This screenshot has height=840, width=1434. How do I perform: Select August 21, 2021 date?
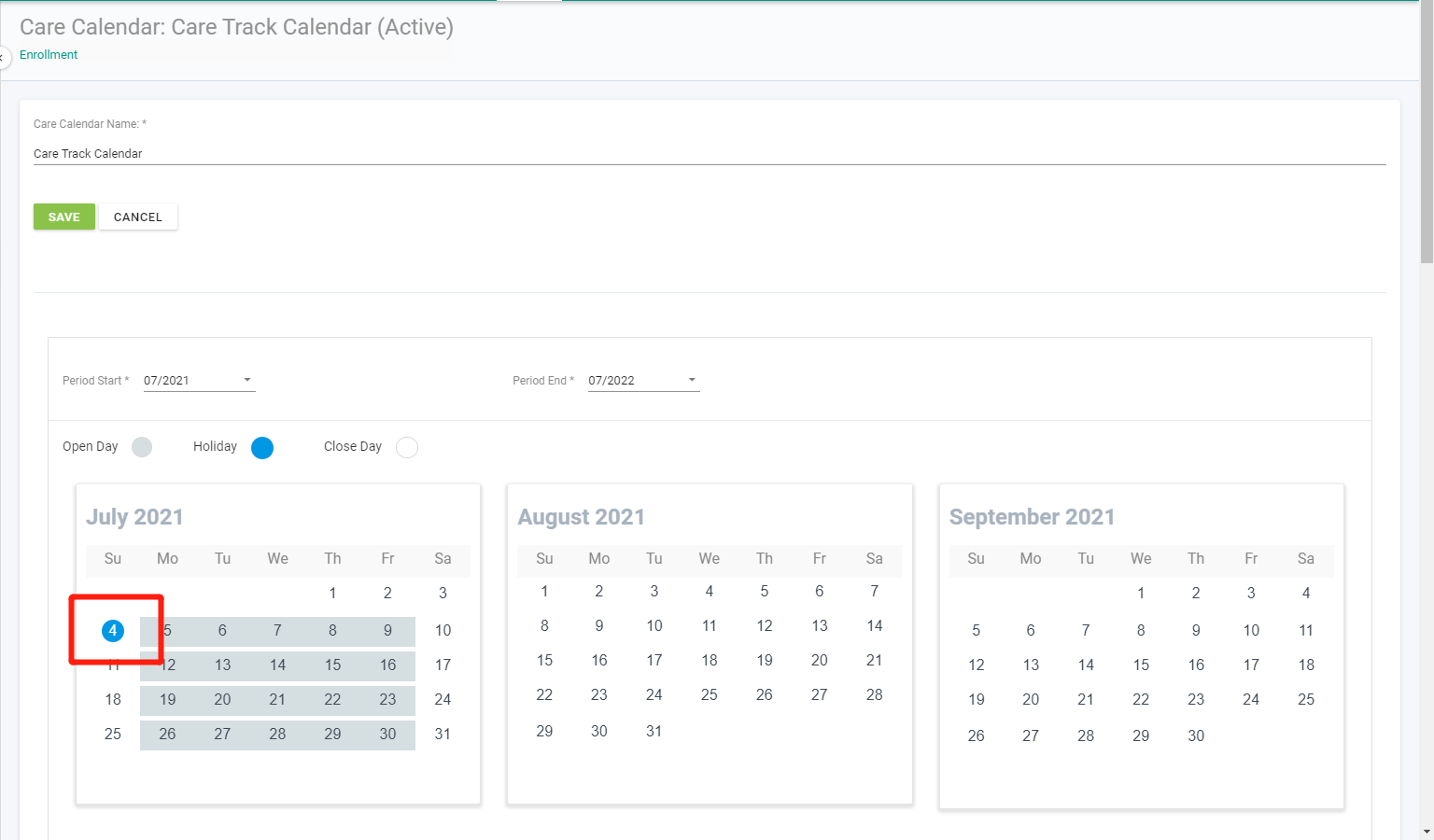[x=874, y=661]
